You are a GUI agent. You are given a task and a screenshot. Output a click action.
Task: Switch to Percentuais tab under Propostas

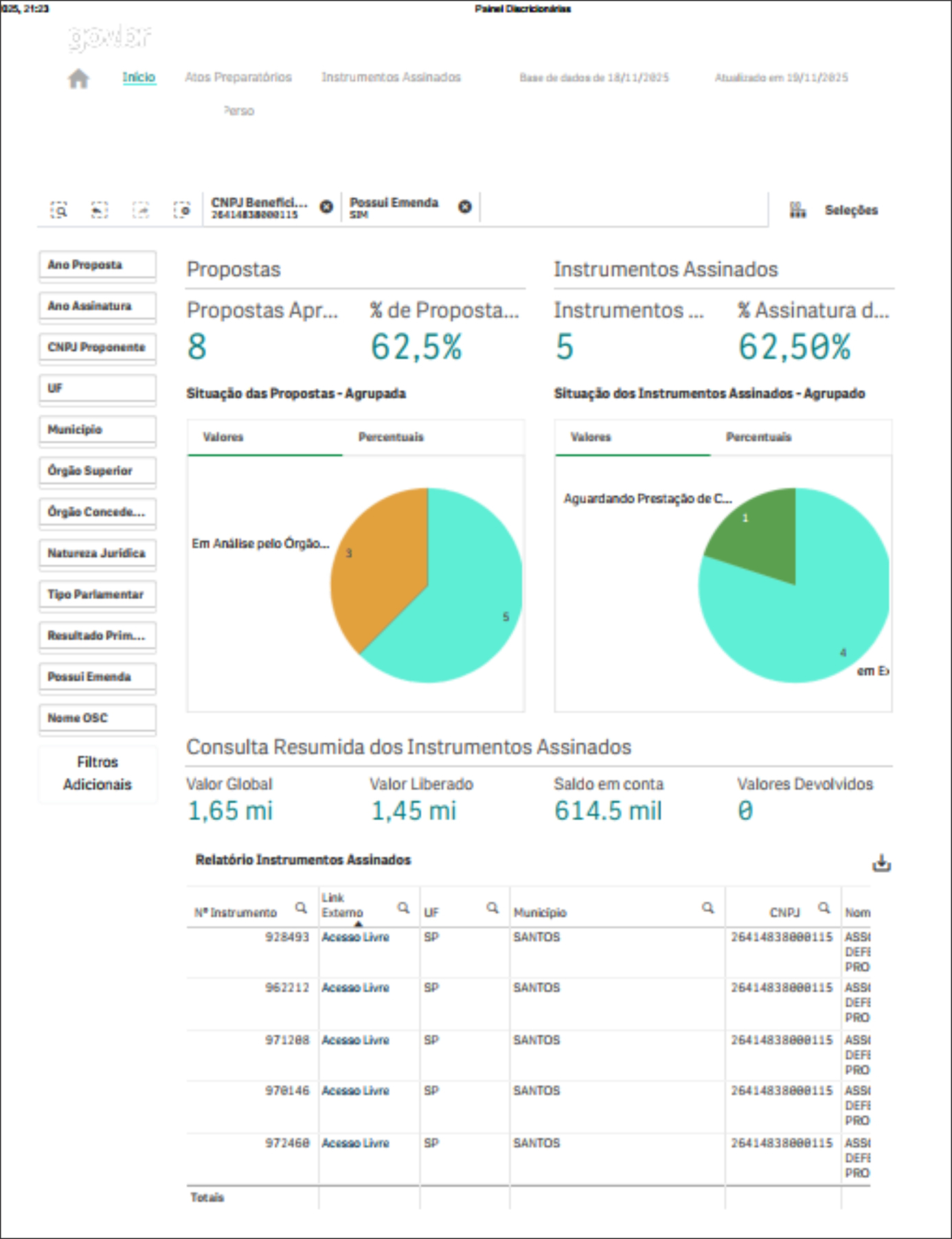(x=391, y=437)
